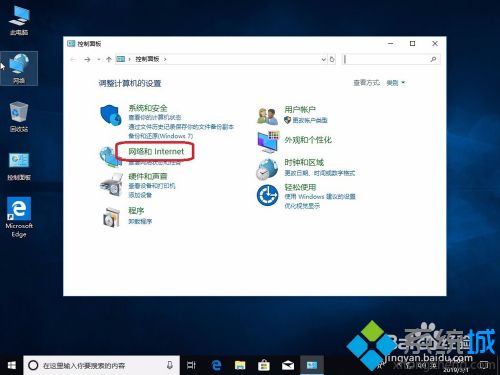The width and height of the screenshot is (500, 375).
Task: Open the 用户帐户 link
Action: coord(300,109)
